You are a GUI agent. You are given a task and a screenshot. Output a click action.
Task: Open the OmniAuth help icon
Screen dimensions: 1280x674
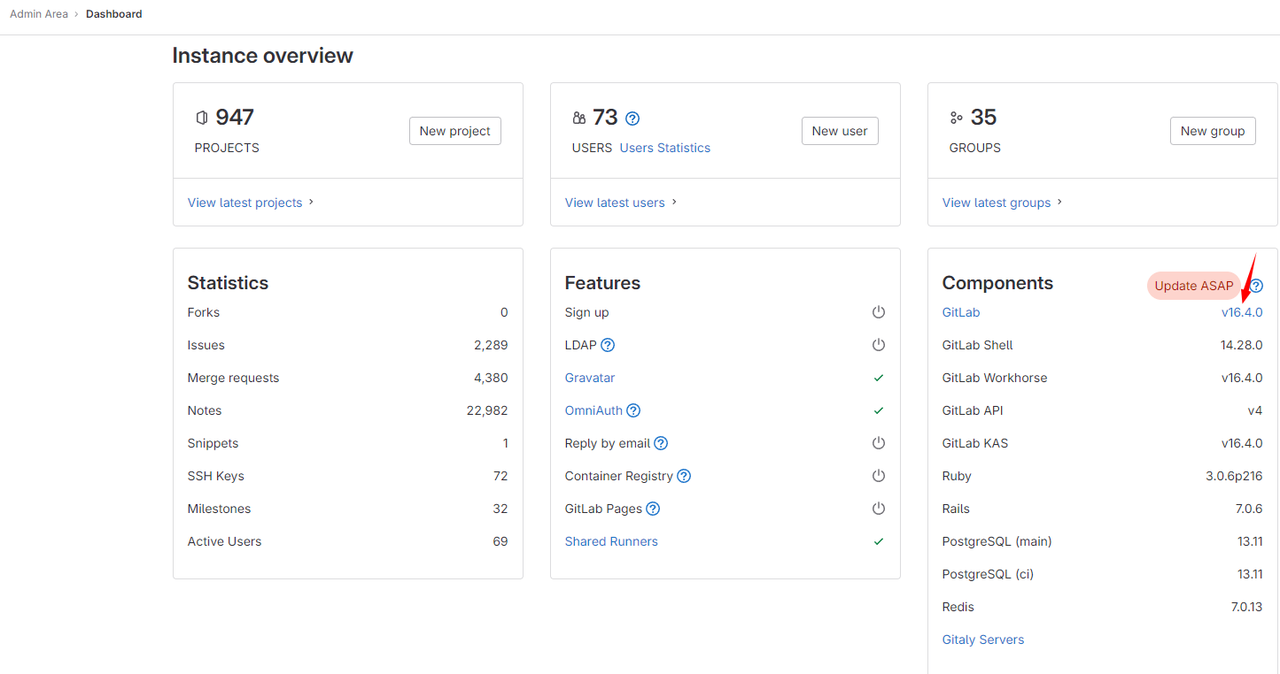[x=633, y=410]
